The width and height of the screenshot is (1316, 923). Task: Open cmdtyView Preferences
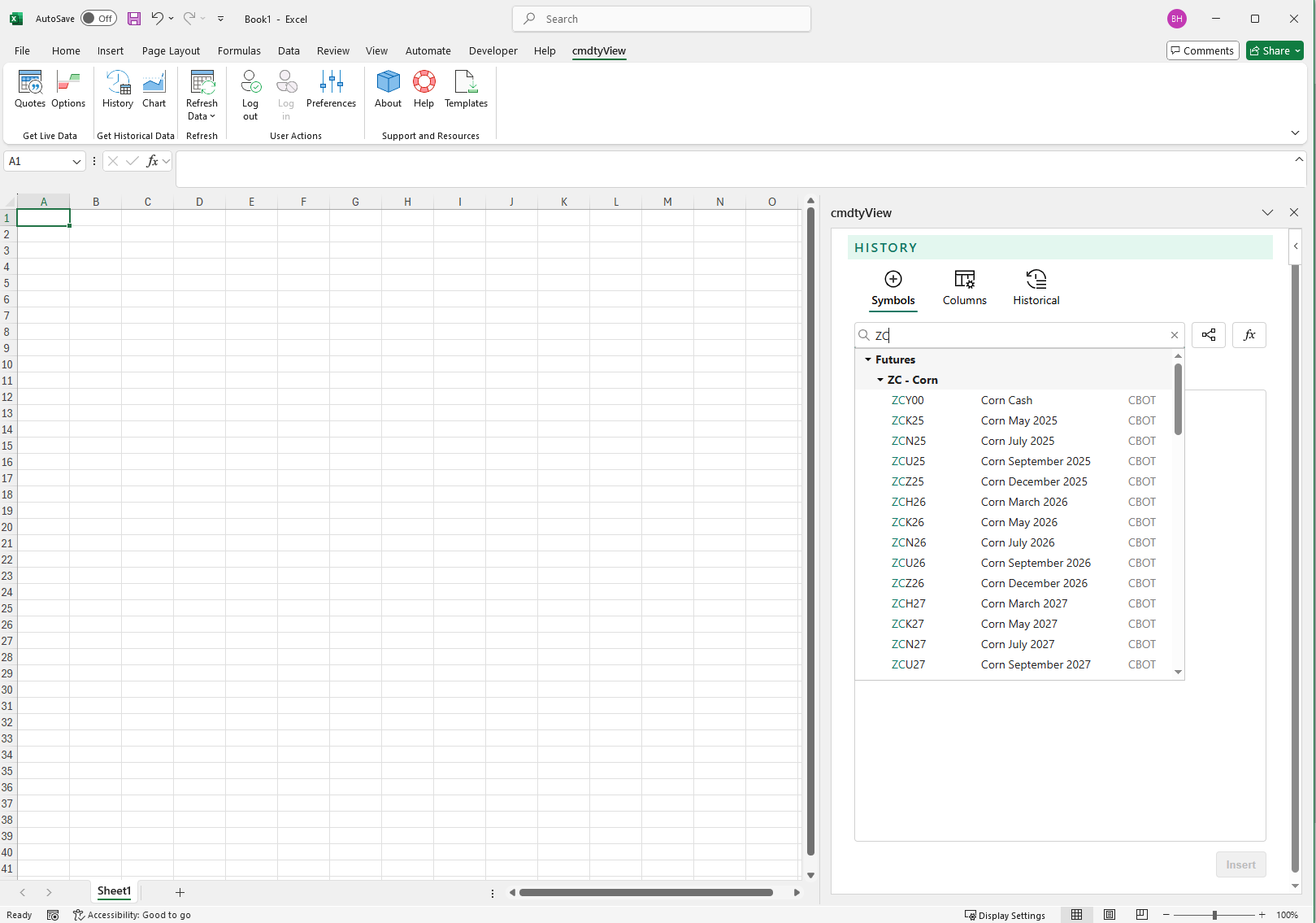pyautogui.click(x=331, y=89)
